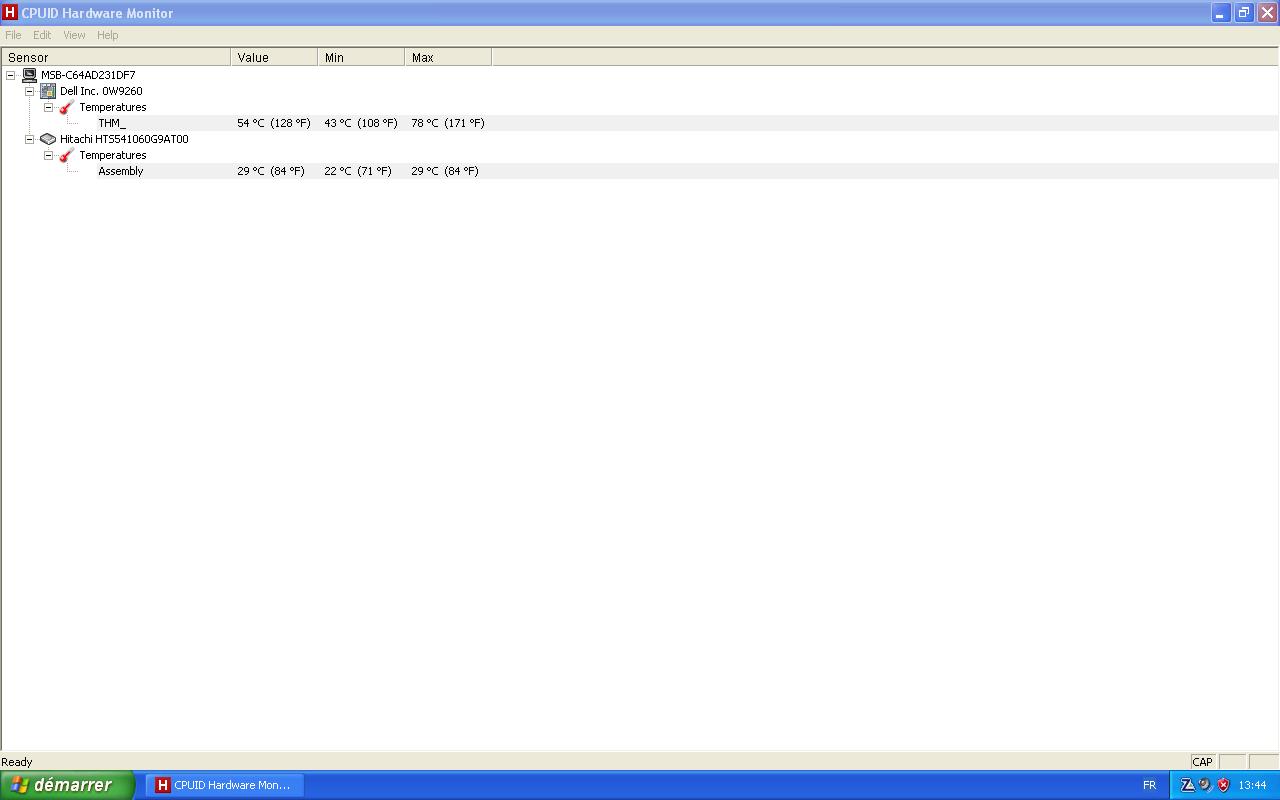Screen dimensions: 1280x800
Task: Click the THM_ minimum value 43 °C (108 °F)
Action: [361, 123]
